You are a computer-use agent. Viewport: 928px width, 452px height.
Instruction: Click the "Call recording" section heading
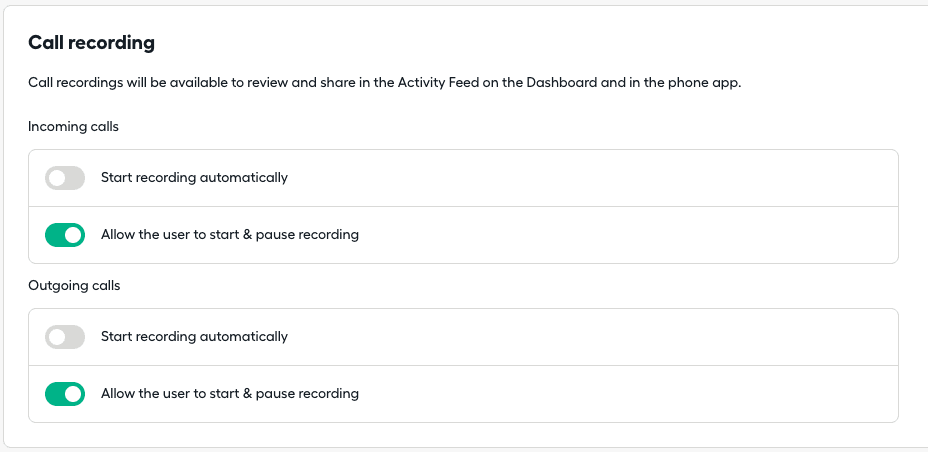[91, 42]
